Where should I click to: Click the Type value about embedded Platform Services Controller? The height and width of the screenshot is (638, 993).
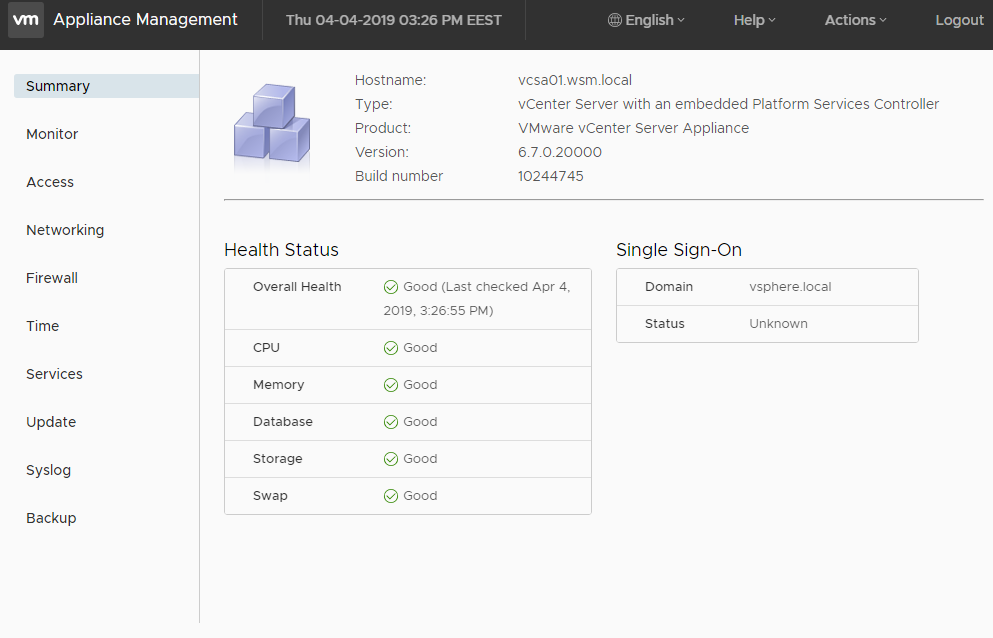(728, 105)
